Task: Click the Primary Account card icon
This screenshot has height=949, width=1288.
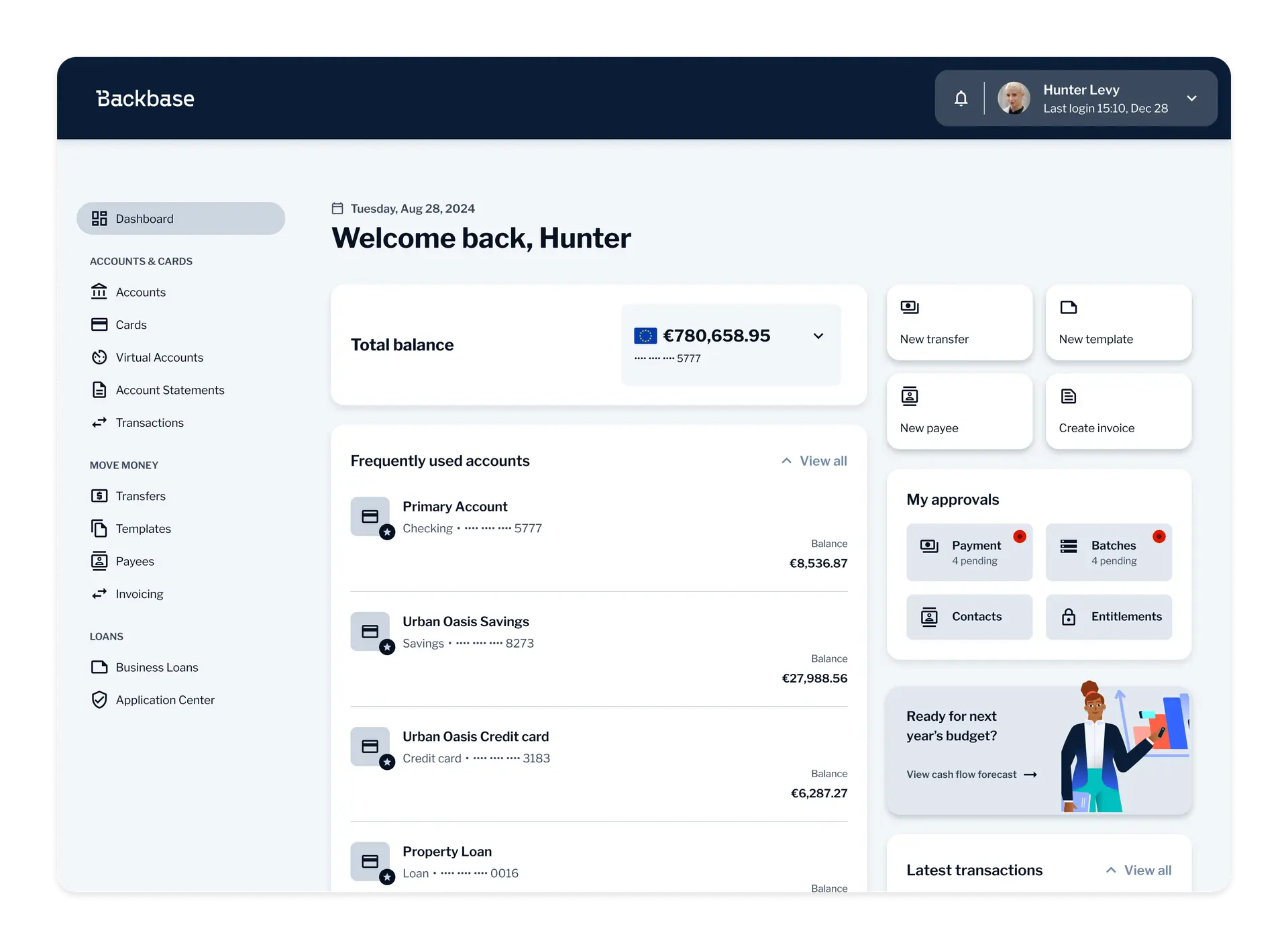Action: (x=370, y=516)
